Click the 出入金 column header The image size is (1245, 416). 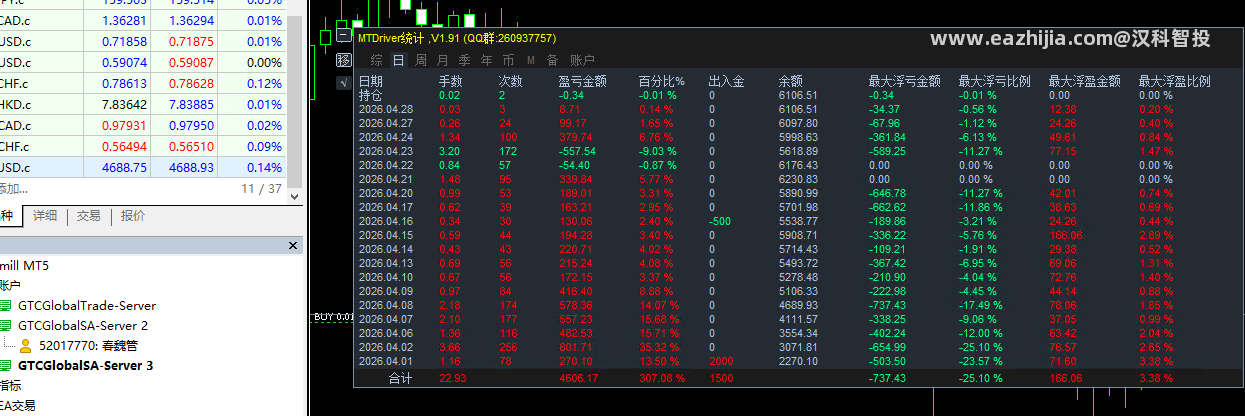[726, 81]
